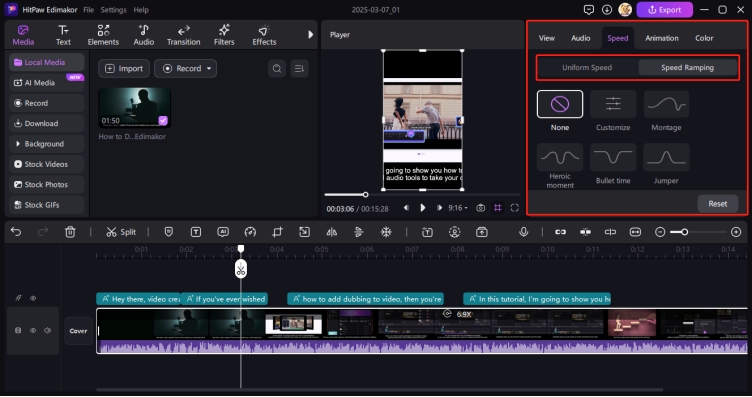This screenshot has width=752, height=397.
Task: Open the File menu
Action: [x=88, y=10]
